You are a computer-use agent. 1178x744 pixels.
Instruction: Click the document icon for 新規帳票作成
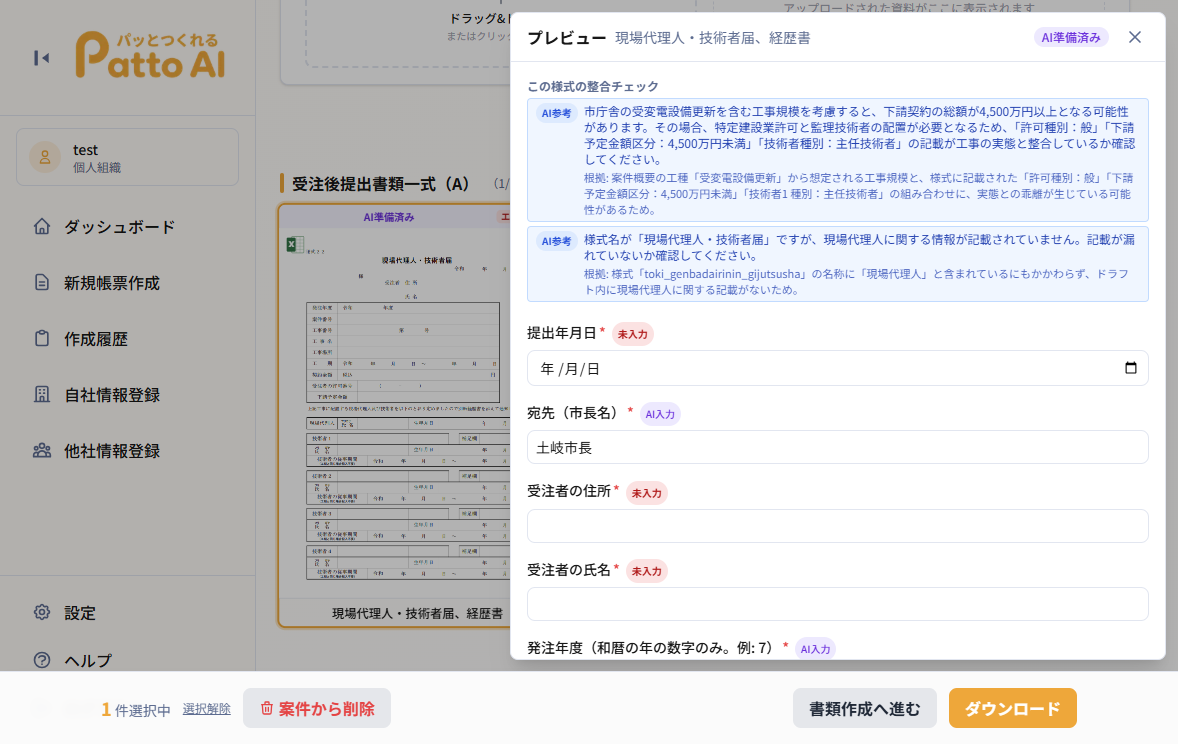[42, 283]
